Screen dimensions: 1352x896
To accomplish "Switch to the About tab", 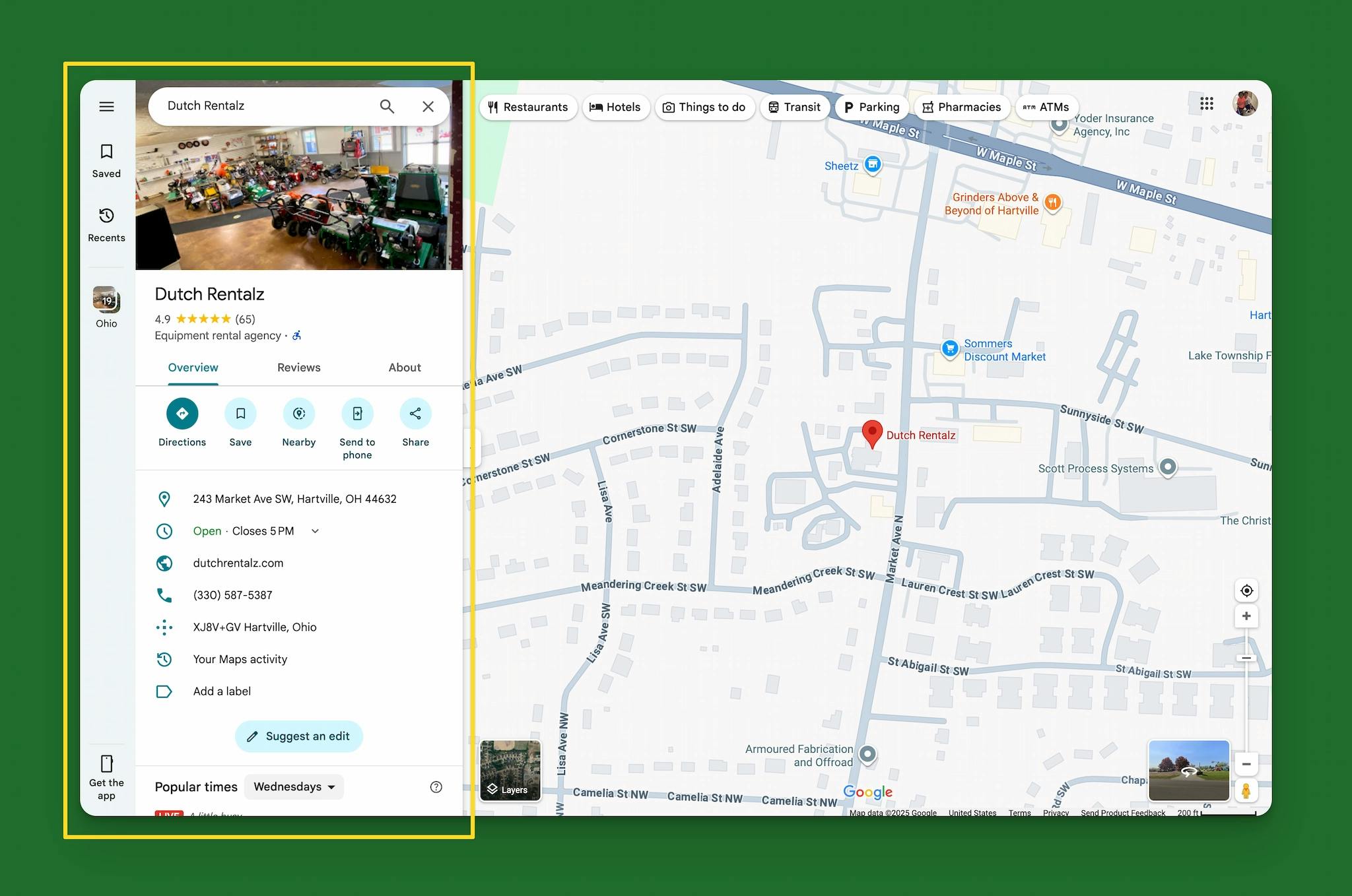I will [405, 368].
